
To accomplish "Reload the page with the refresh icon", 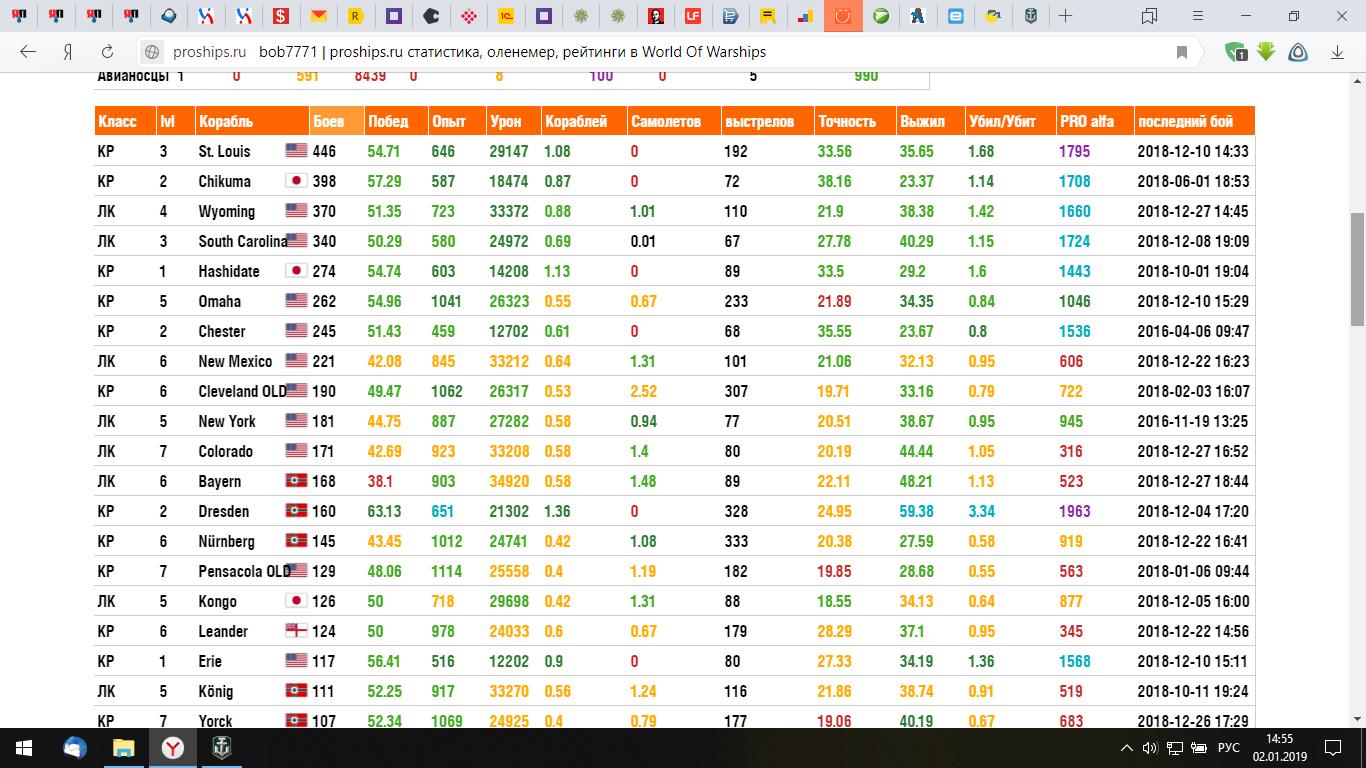I will point(107,52).
